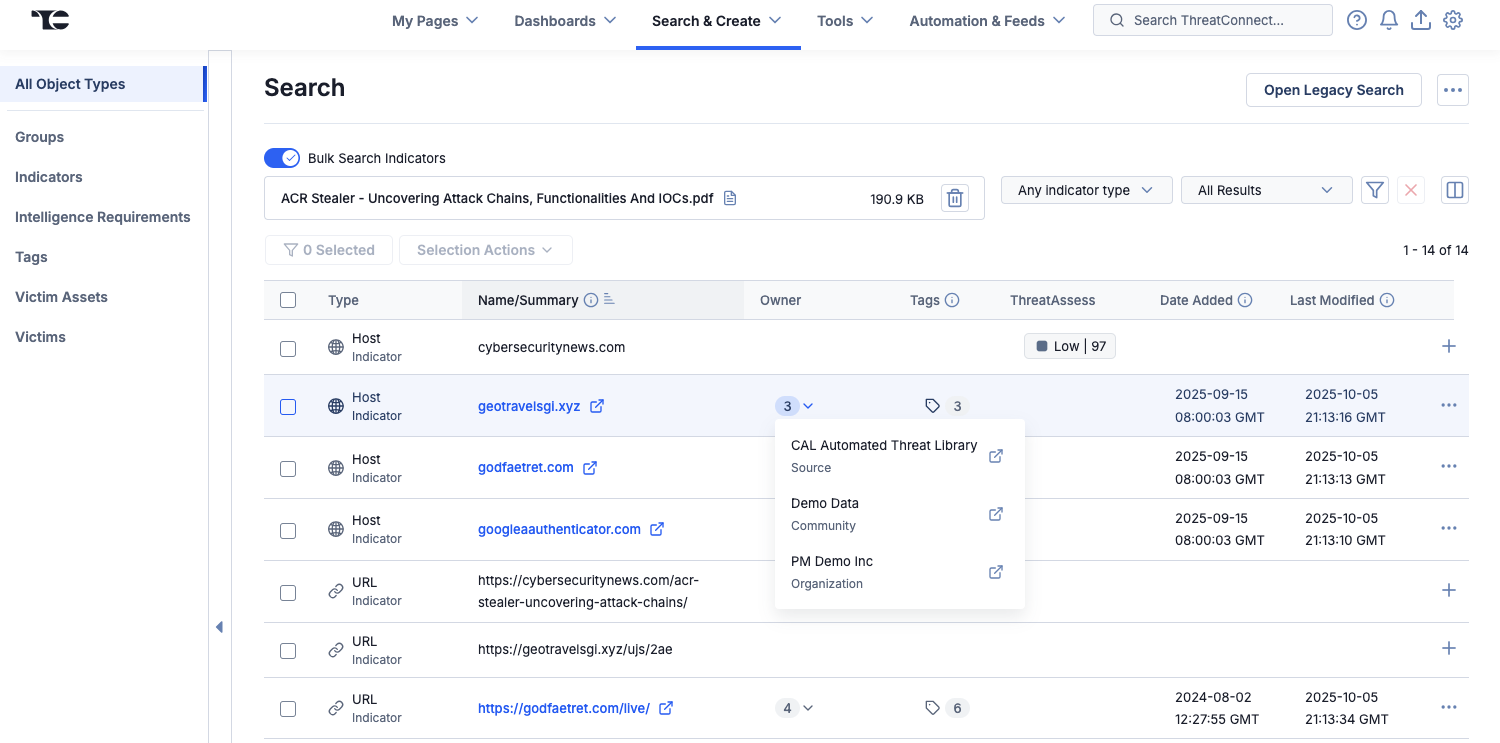Toggle split-pane view with panel icon
Viewport: 1500px width, 743px height.
pos(1454,189)
